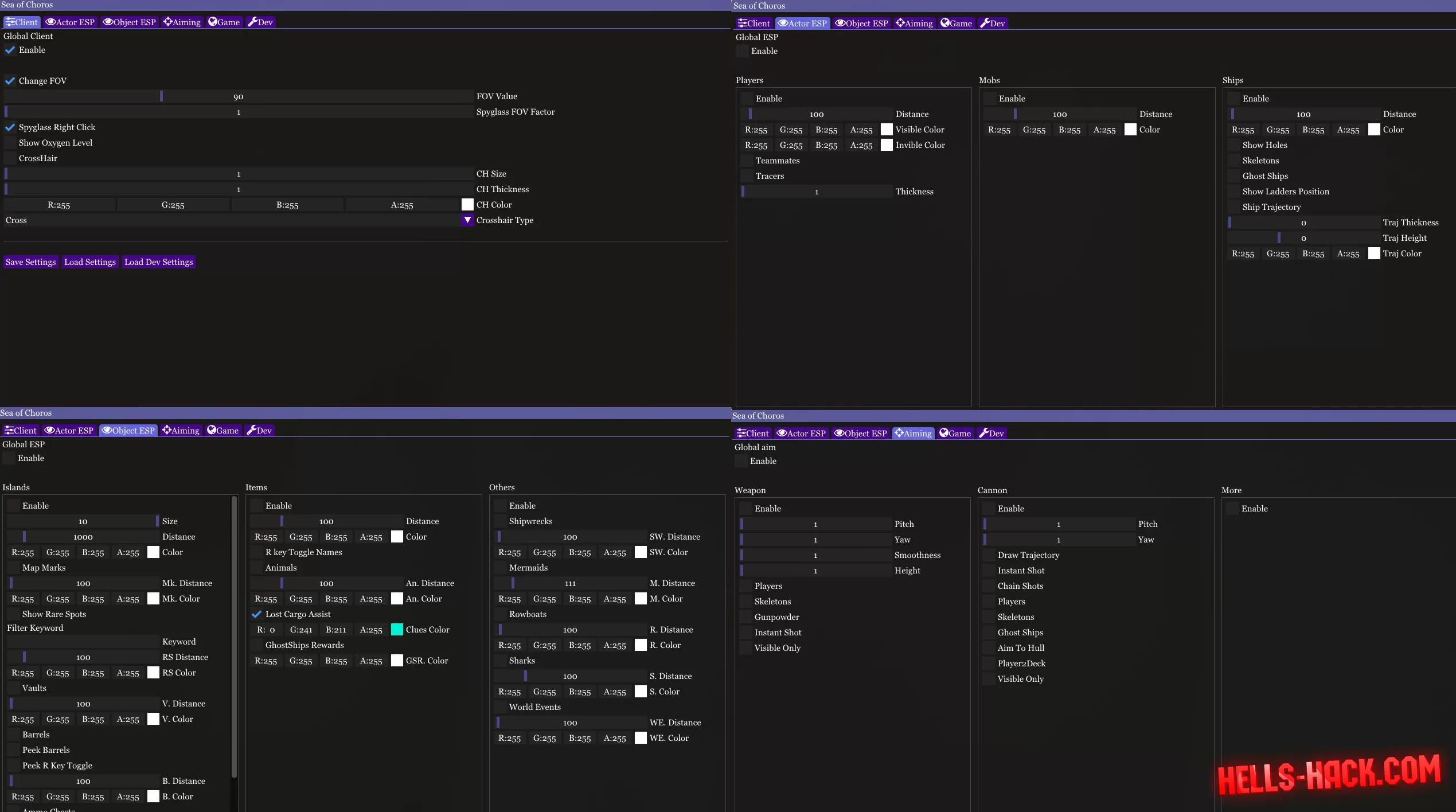Open the CH Color swatch
This screenshot has width=1456, height=812.
467,205
